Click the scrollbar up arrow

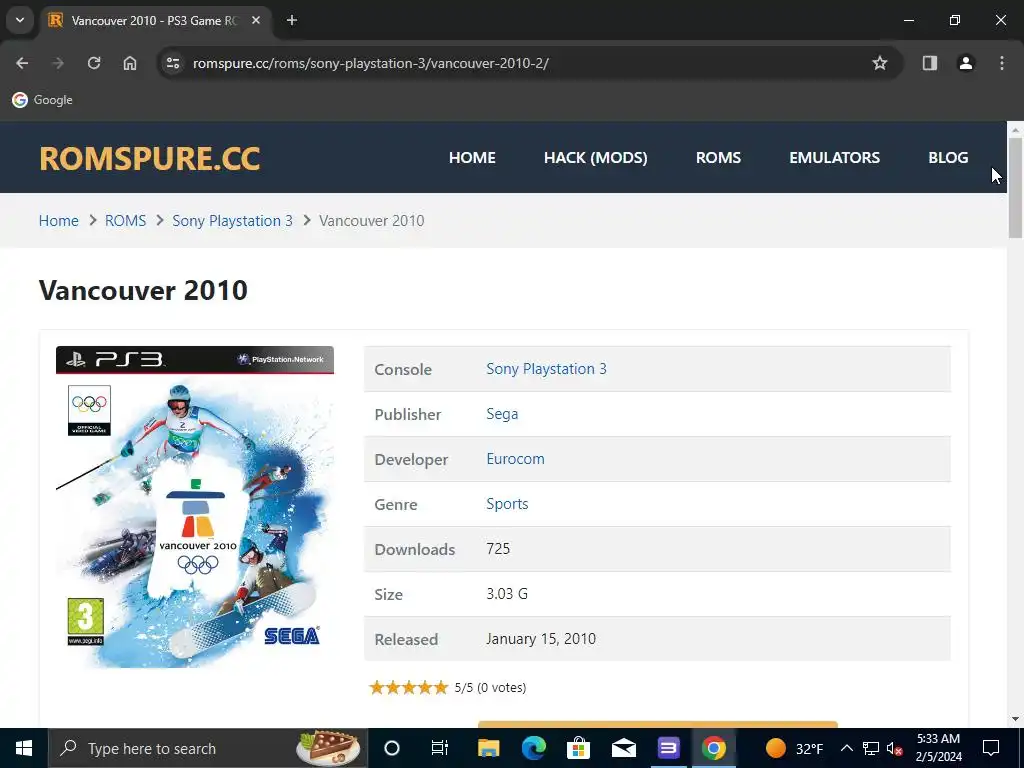(x=1016, y=130)
